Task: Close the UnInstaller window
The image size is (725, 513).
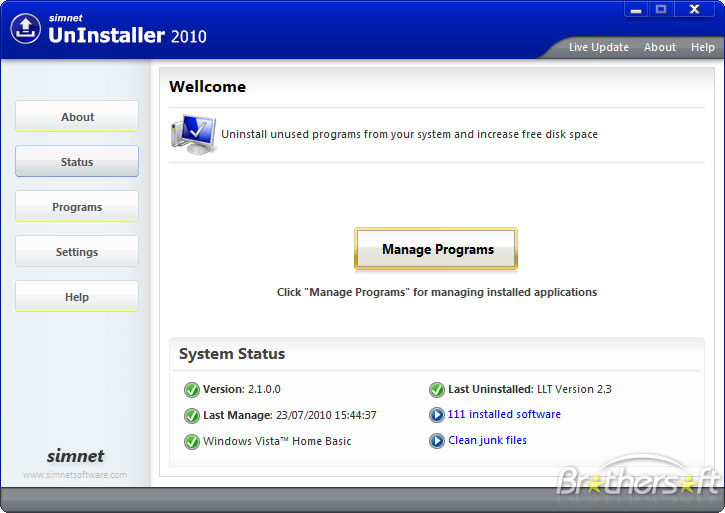Action: coord(694,9)
